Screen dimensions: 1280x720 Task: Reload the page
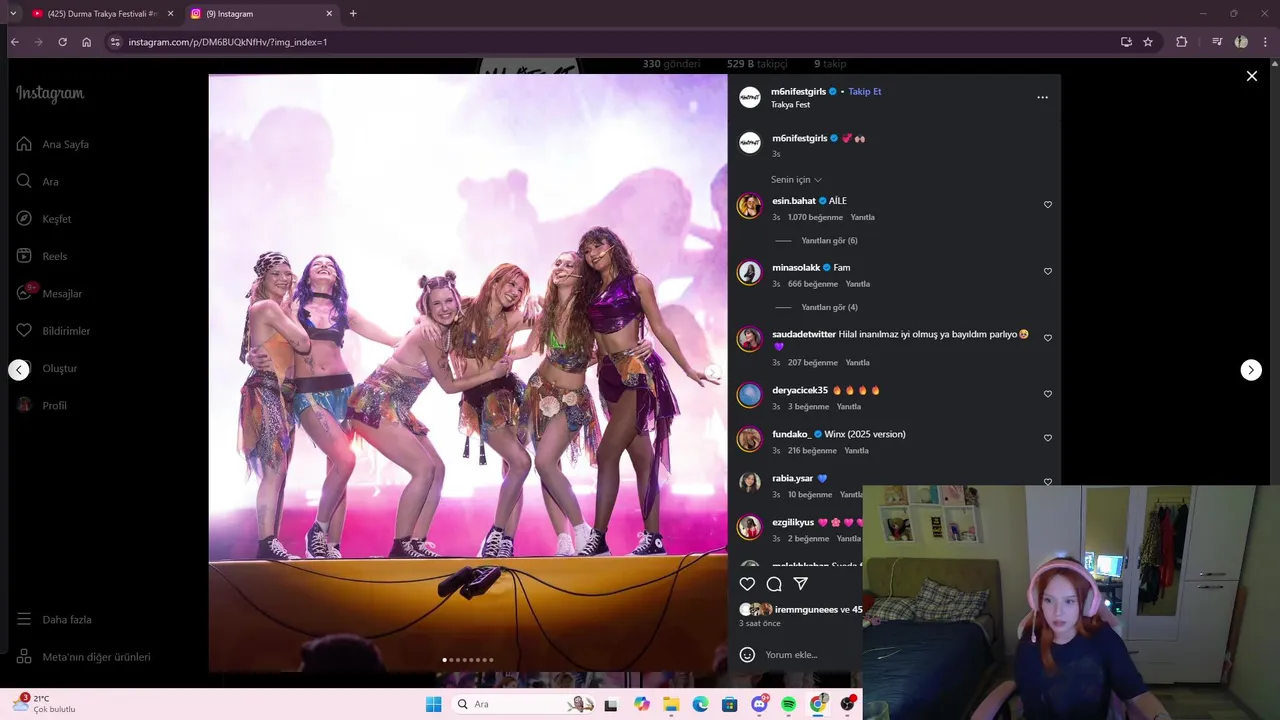coord(62,42)
